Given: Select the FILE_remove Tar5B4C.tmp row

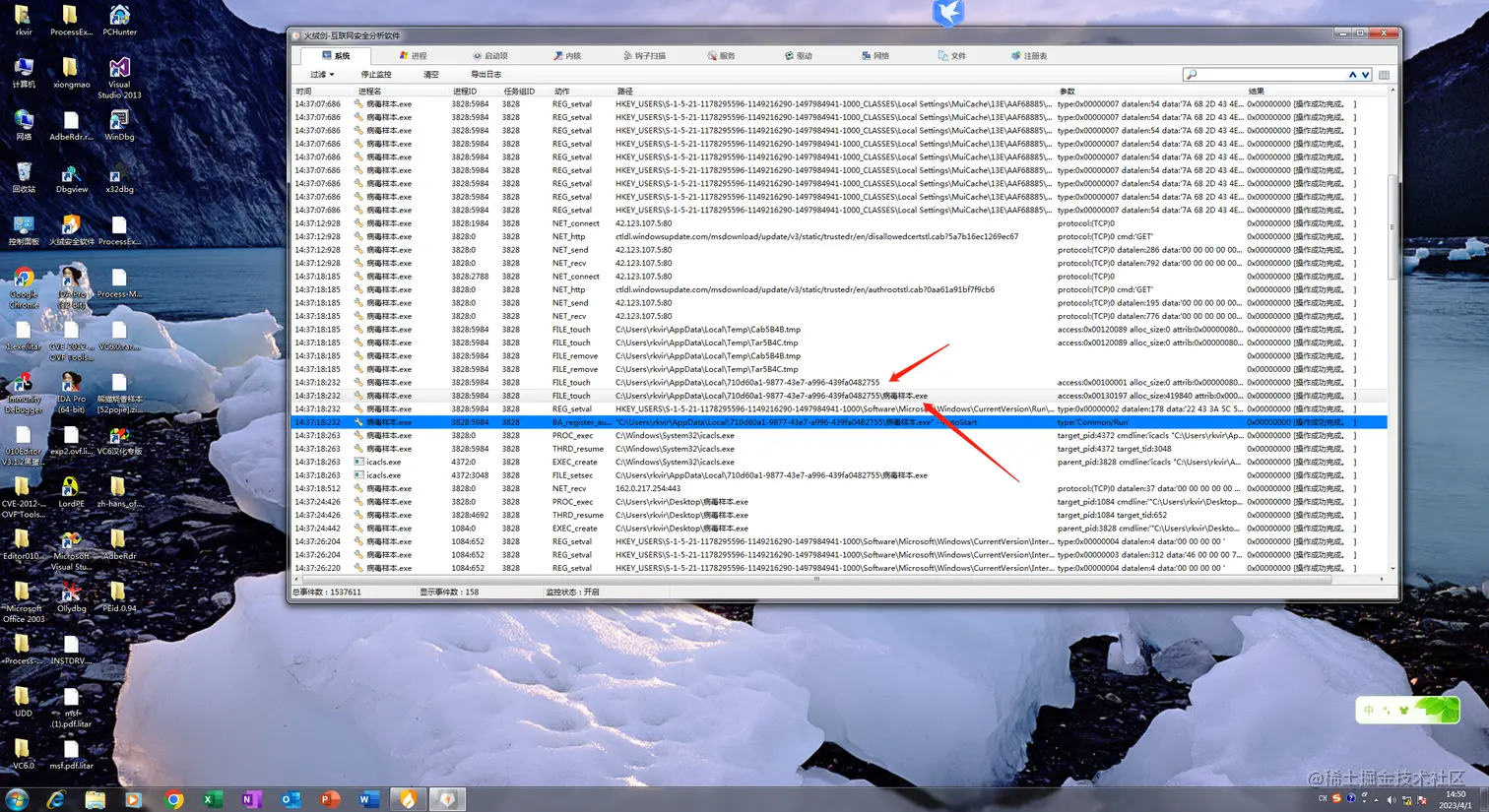Looking at the screenshot, I should [840, 369].
